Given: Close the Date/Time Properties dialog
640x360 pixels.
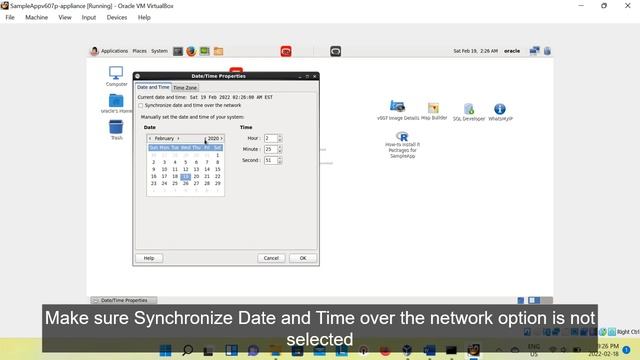Looking at the screenshot, I should (x=315, y=76).
